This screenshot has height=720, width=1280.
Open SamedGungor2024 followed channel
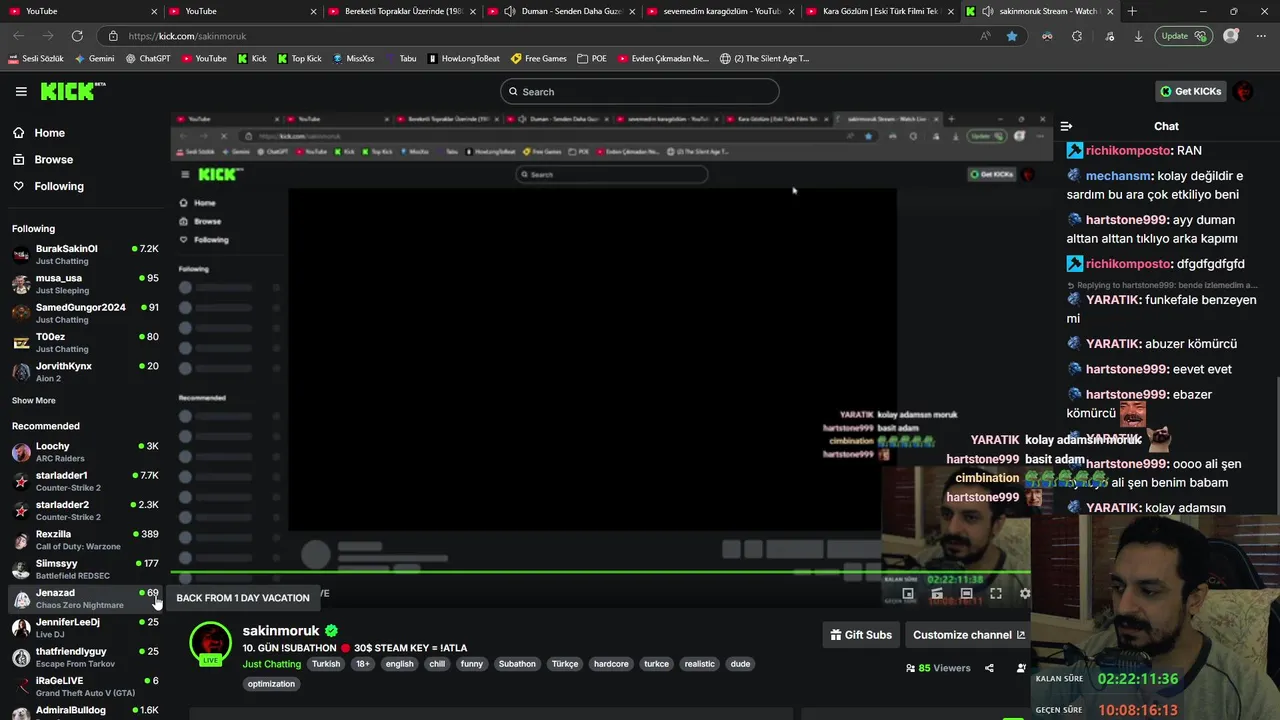click(85, 313)
